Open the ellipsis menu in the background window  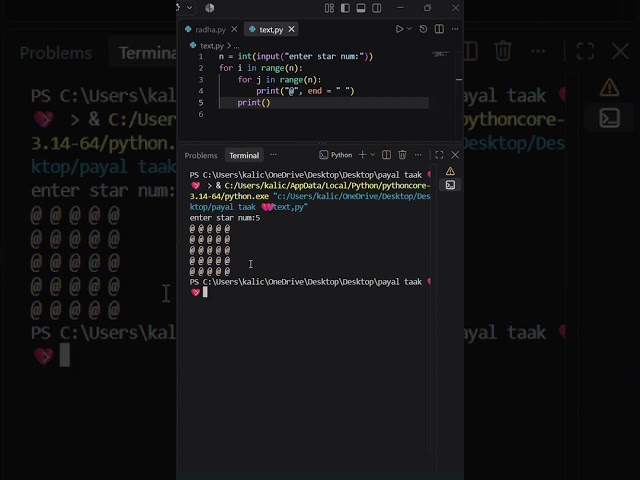(x=538, y=51)
